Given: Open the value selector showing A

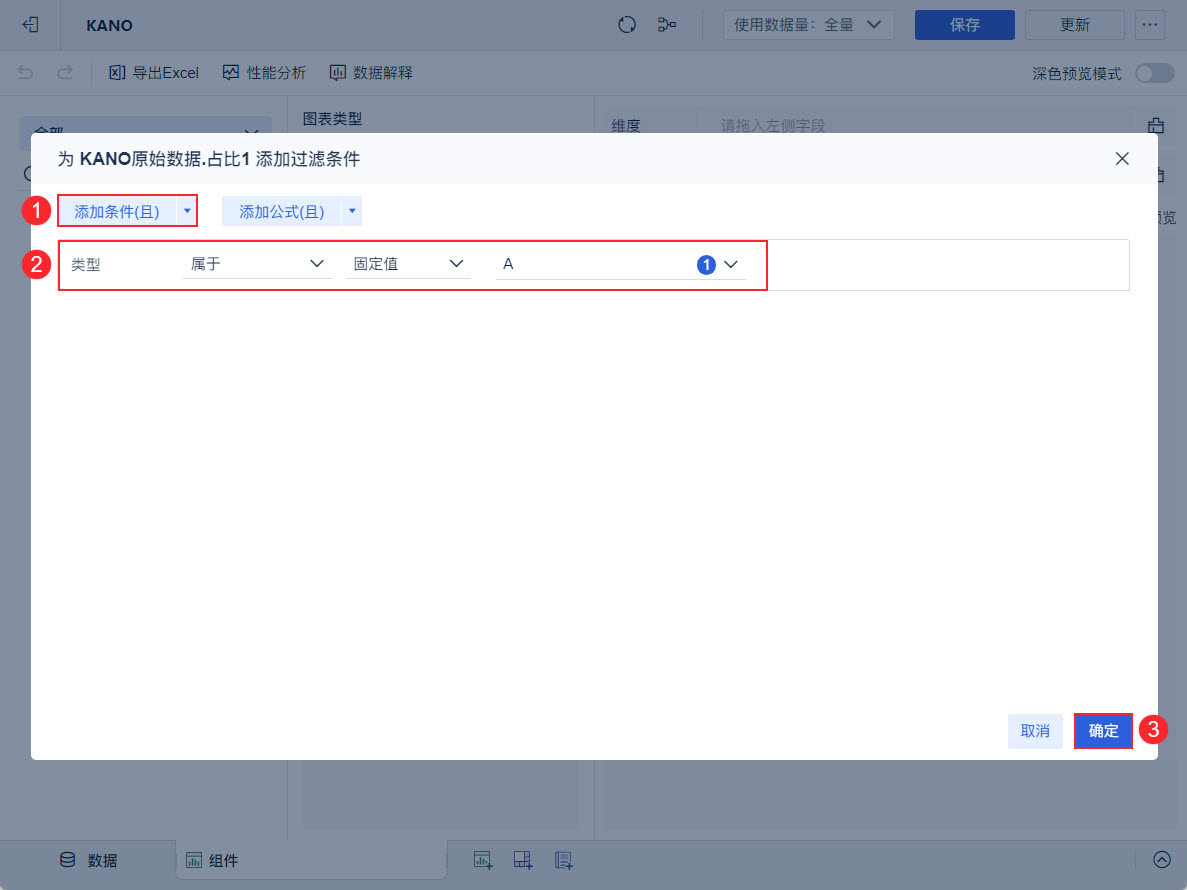Looking at the screenshot, I should pos(621,264).
